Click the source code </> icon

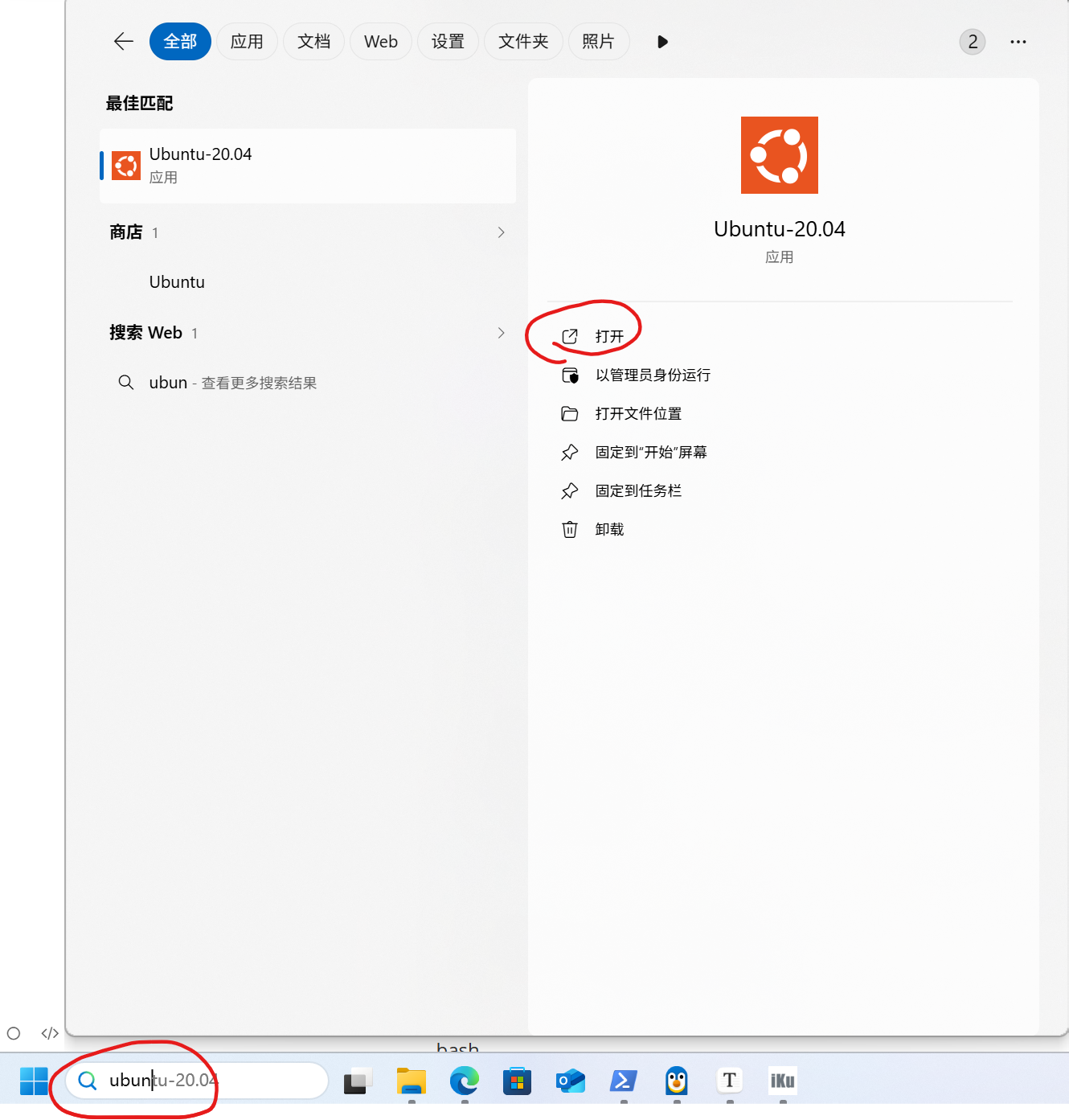pos(50,1033)
